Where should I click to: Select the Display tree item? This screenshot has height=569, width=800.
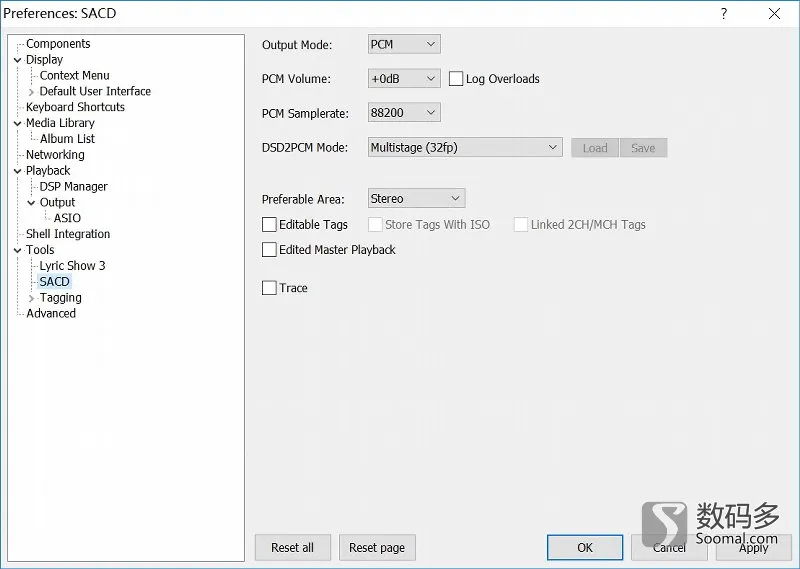pos(44,60)
